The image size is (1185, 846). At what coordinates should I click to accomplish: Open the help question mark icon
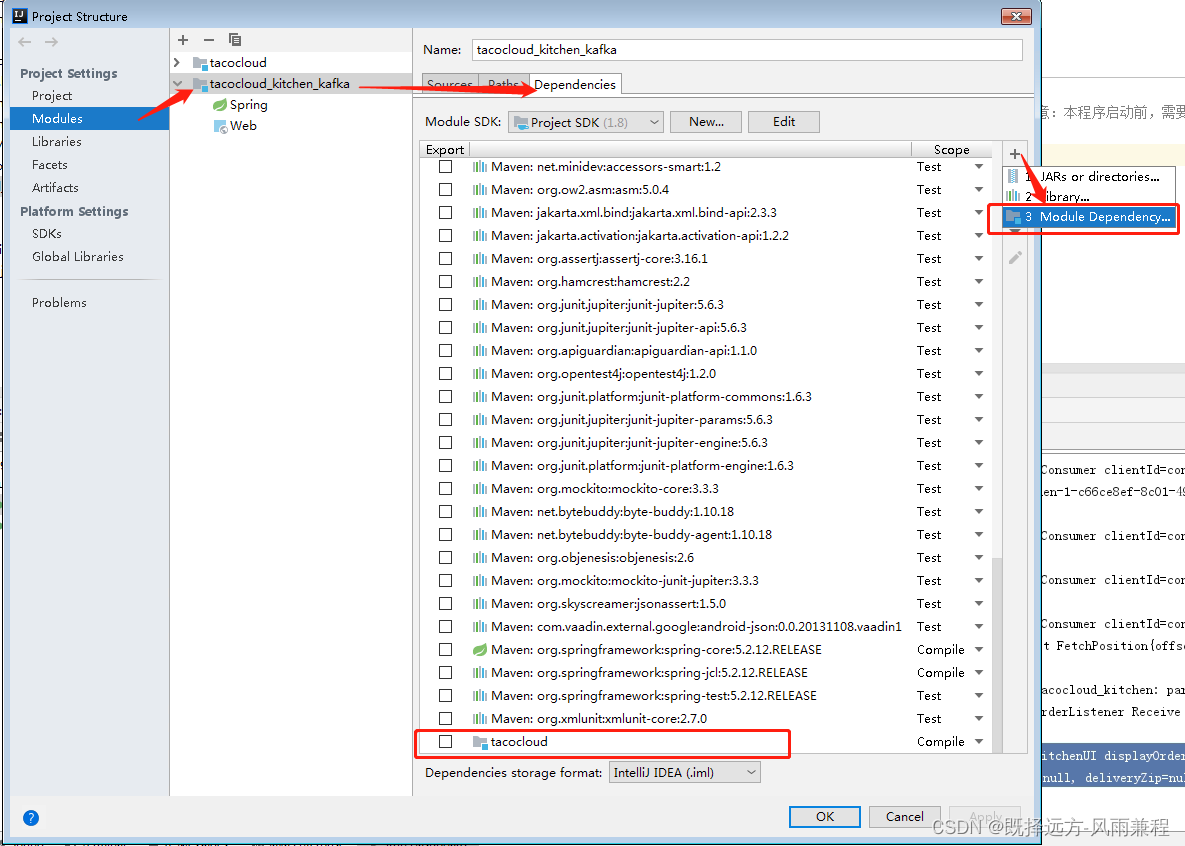pos(30,817)
